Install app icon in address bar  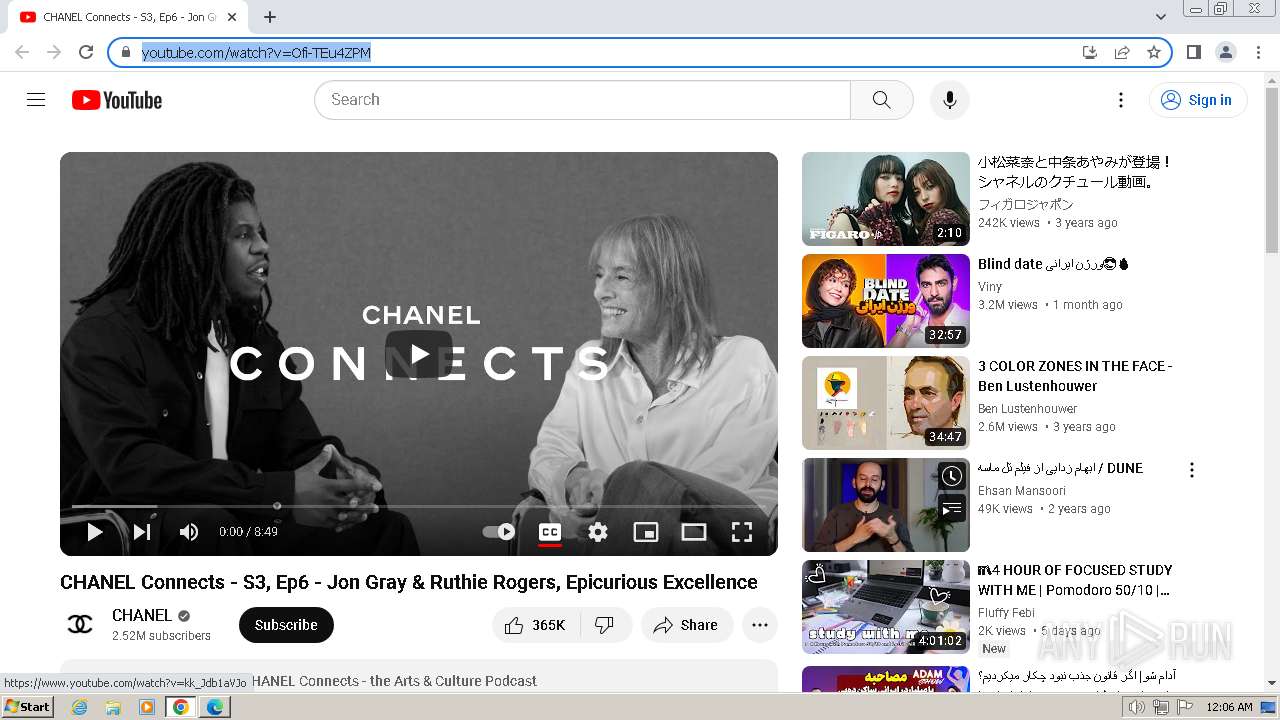(1090, 52)
